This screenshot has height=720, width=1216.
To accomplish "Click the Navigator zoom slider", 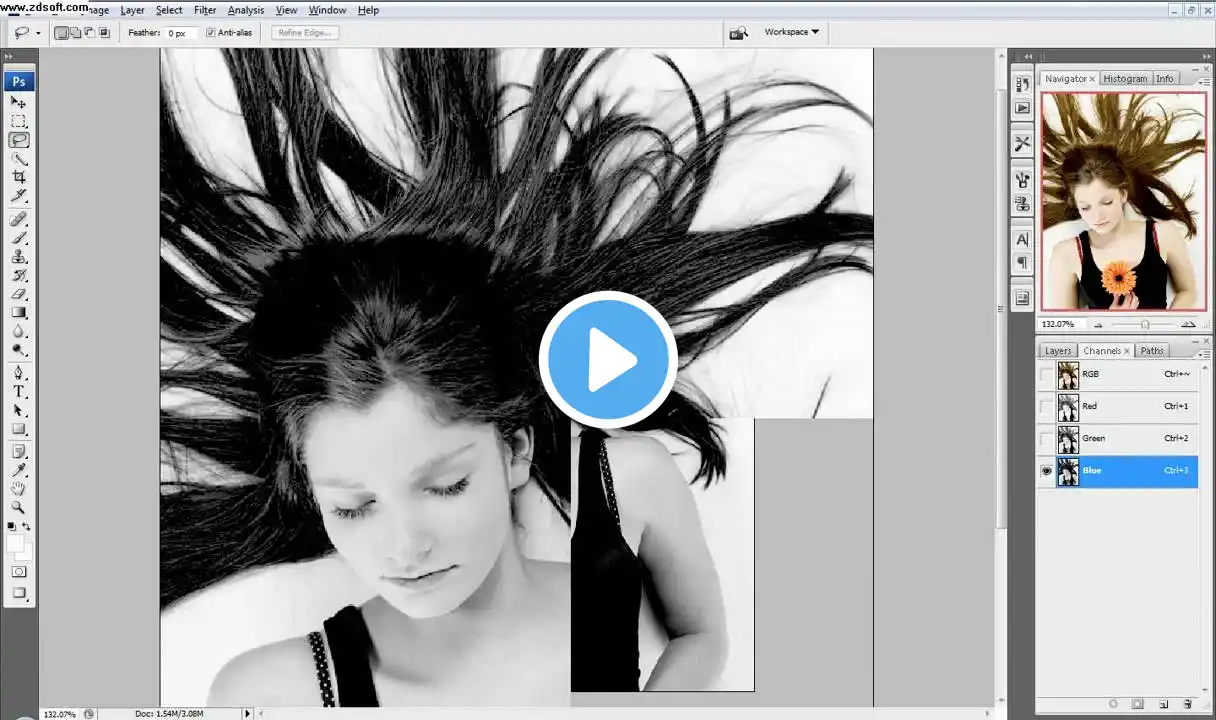I will (1144, 324).
